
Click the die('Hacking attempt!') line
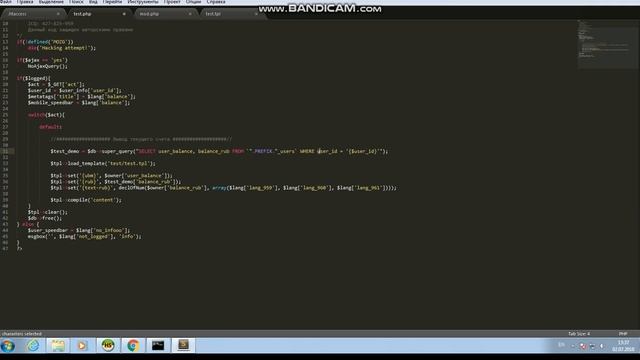click(62, 48)
